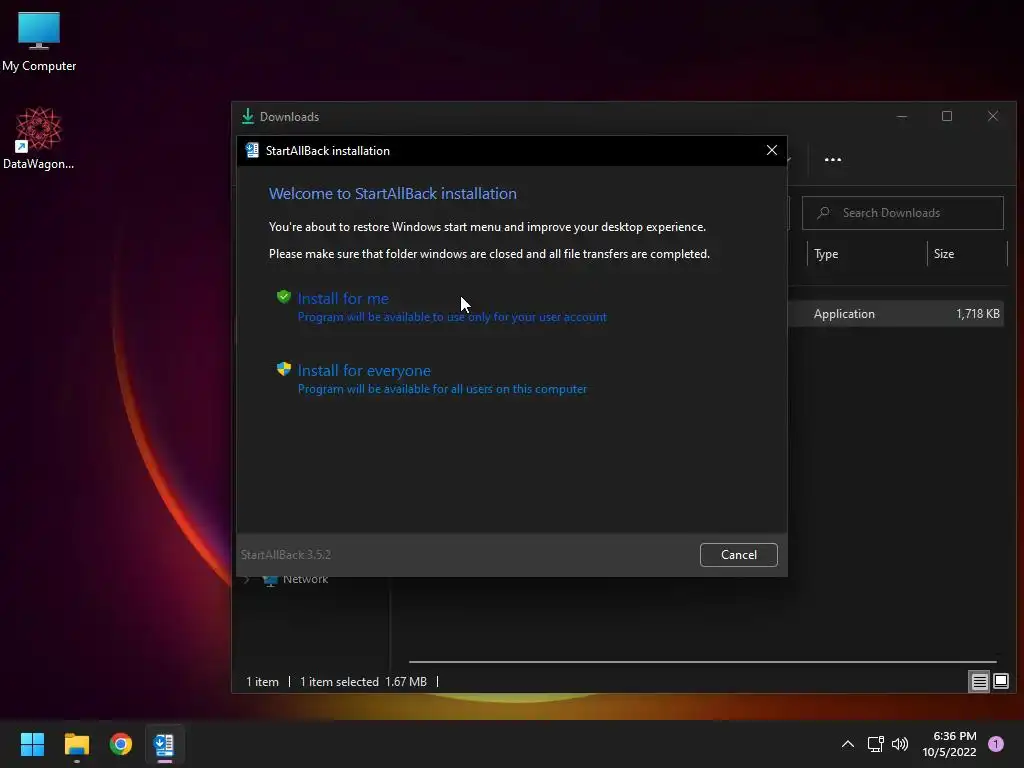
Task: Close the Downloads window
Action: 993,116
